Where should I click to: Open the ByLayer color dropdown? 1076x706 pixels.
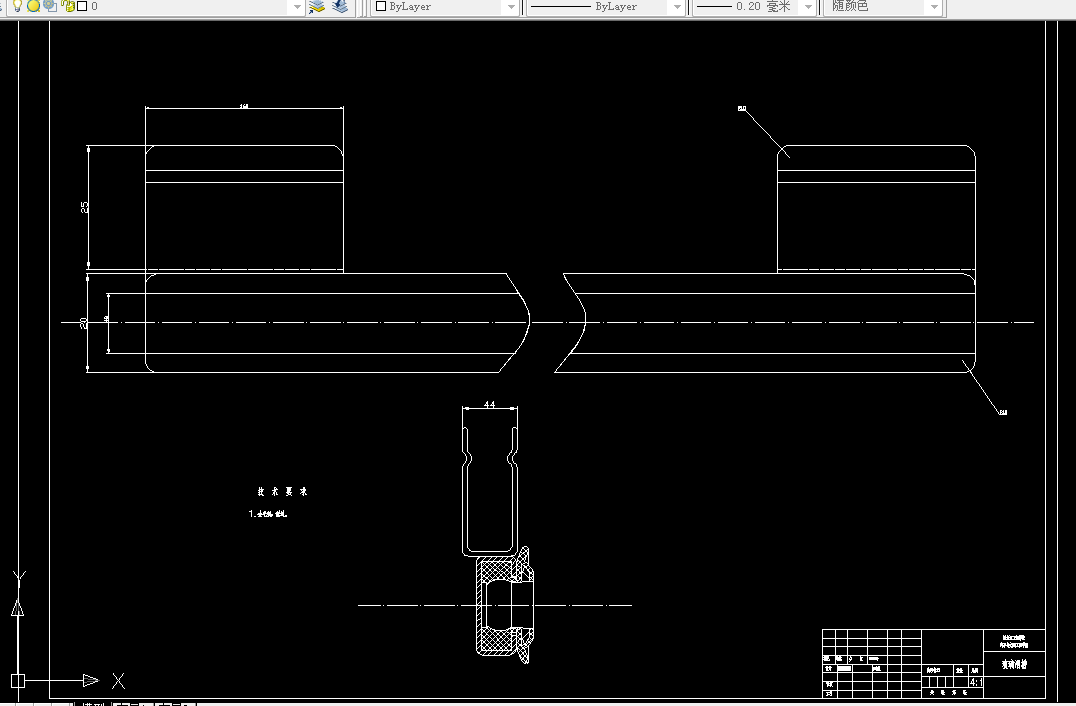click(511, 7)
